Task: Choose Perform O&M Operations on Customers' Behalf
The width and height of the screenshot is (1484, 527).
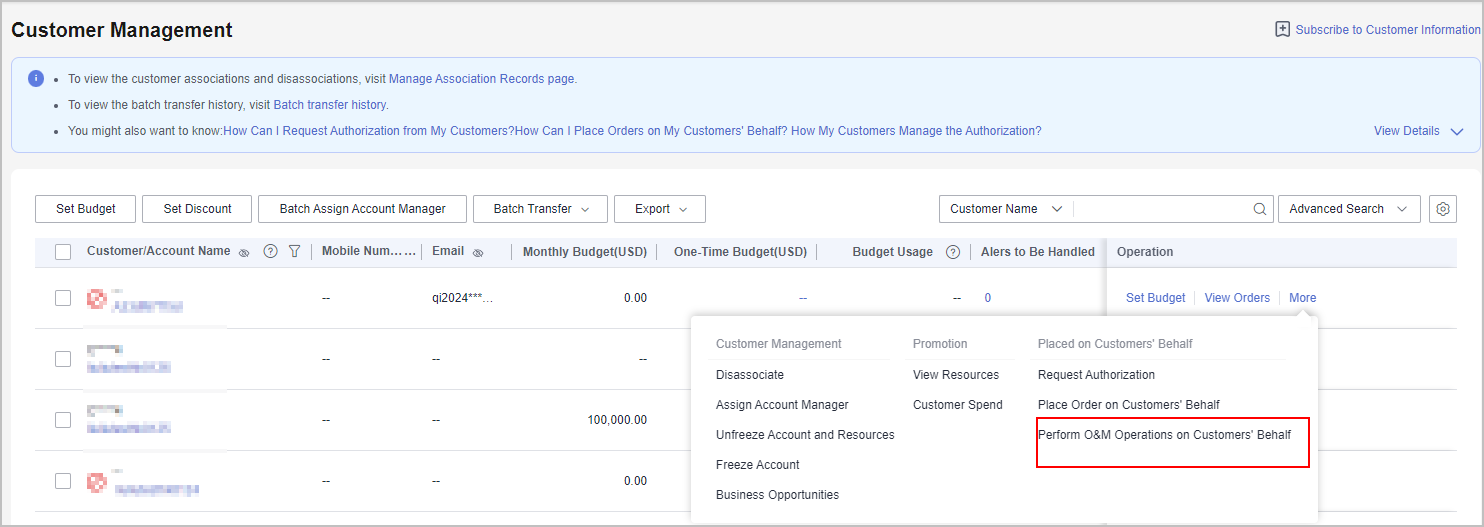Action: pyautogui.click(x=1164, y=435)
